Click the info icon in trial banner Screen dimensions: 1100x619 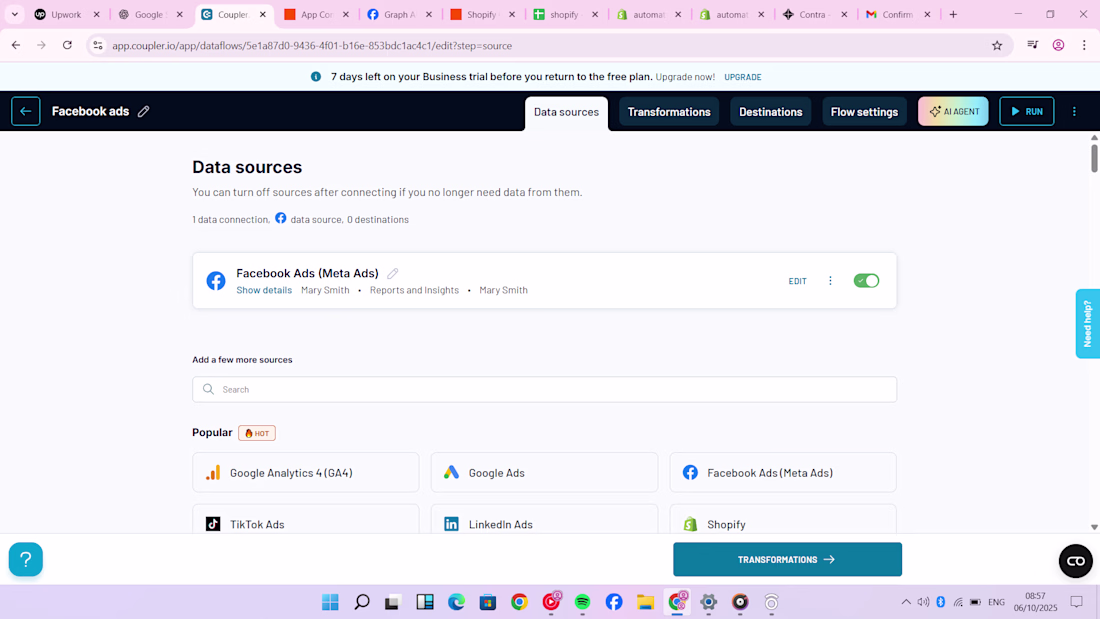click(316, 76)
